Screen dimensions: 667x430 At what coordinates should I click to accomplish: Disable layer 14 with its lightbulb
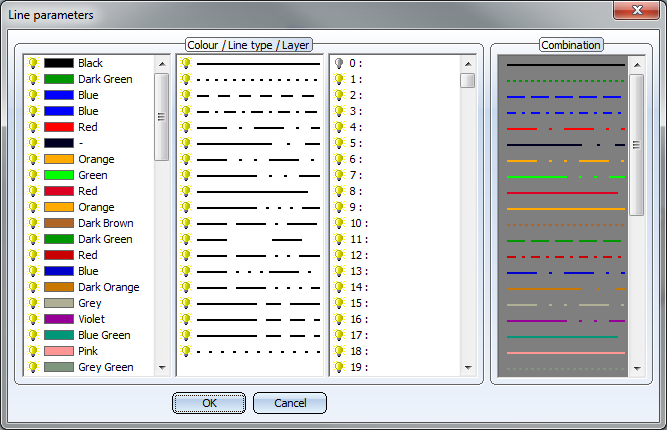tap(339, 287)
